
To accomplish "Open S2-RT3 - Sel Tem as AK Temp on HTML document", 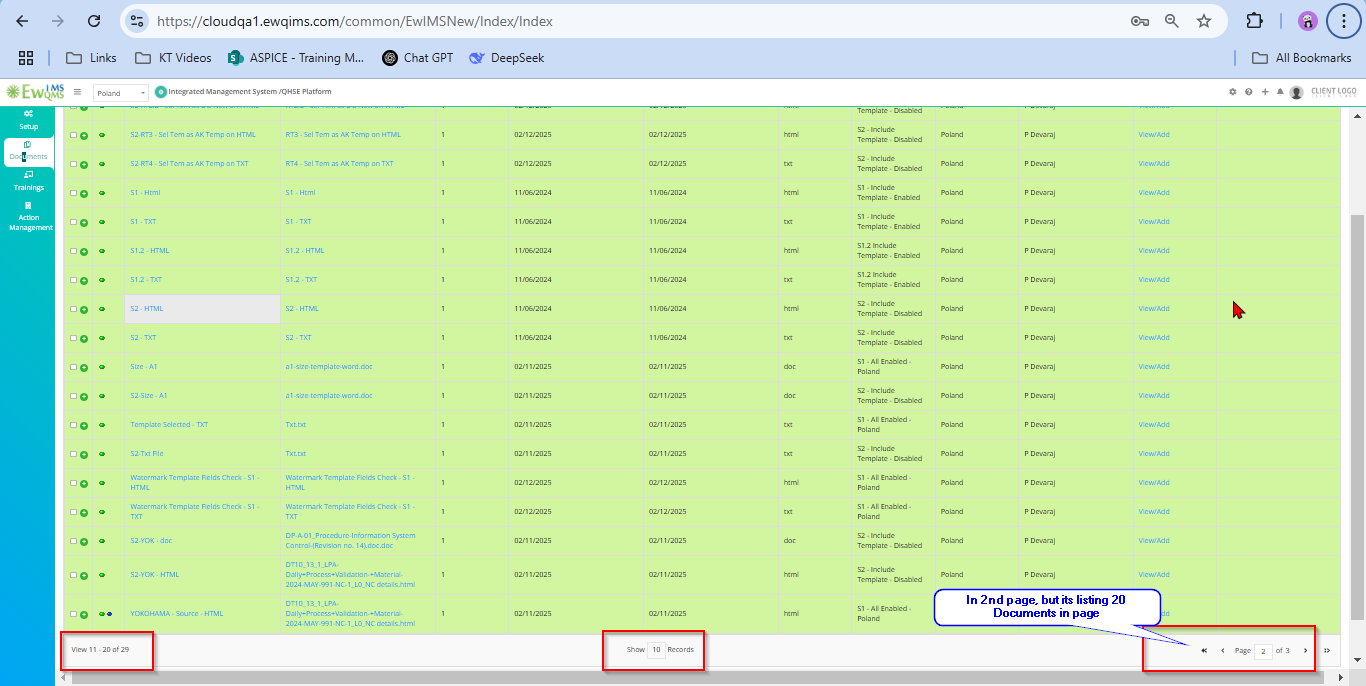I will 192,134.
